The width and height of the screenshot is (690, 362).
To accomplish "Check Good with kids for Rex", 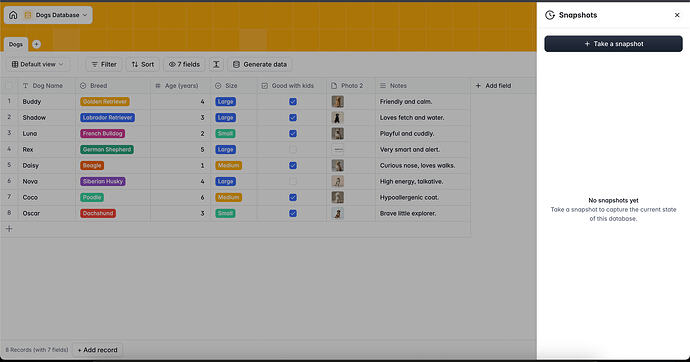I will pyautogui.click(x=293, y=150).
